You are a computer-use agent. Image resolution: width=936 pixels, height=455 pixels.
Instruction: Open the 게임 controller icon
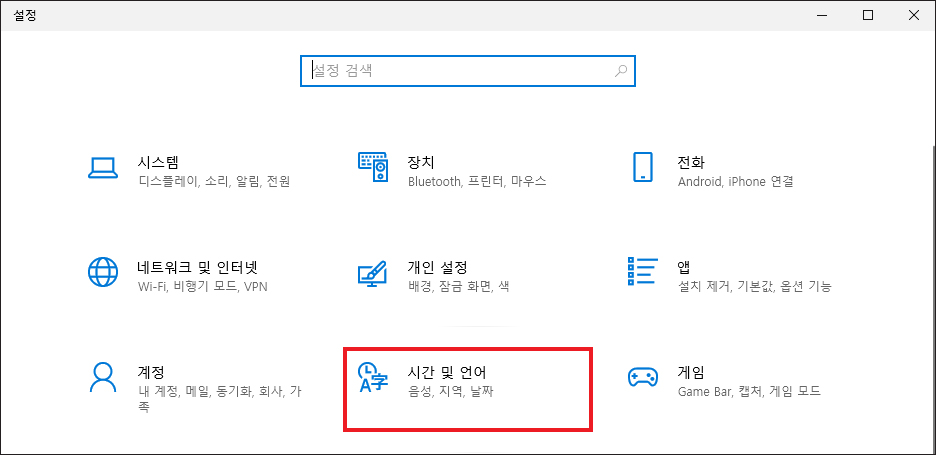[x=642, y=377]
